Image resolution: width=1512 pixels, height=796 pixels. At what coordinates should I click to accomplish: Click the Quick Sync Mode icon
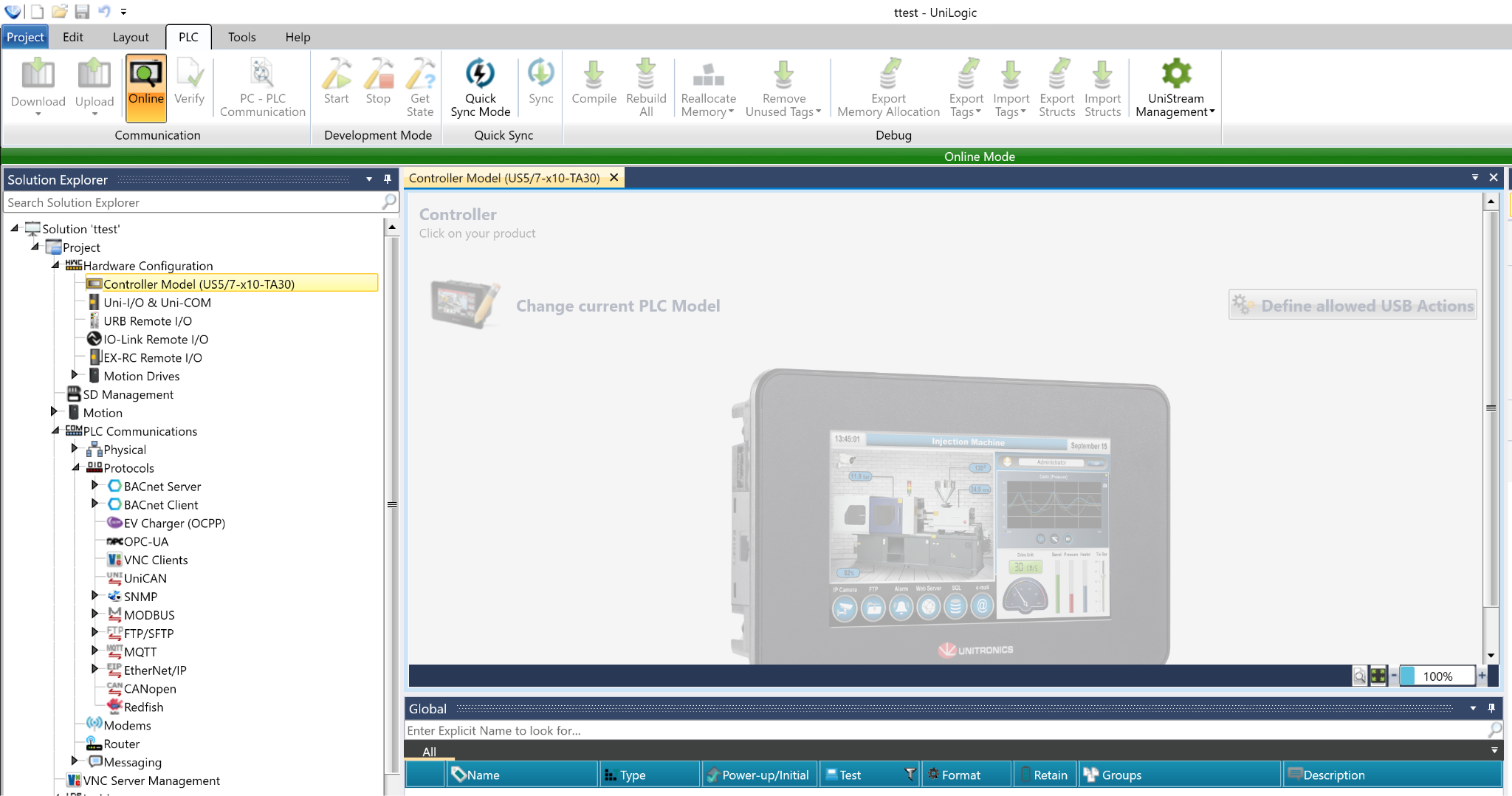point(480,75)
